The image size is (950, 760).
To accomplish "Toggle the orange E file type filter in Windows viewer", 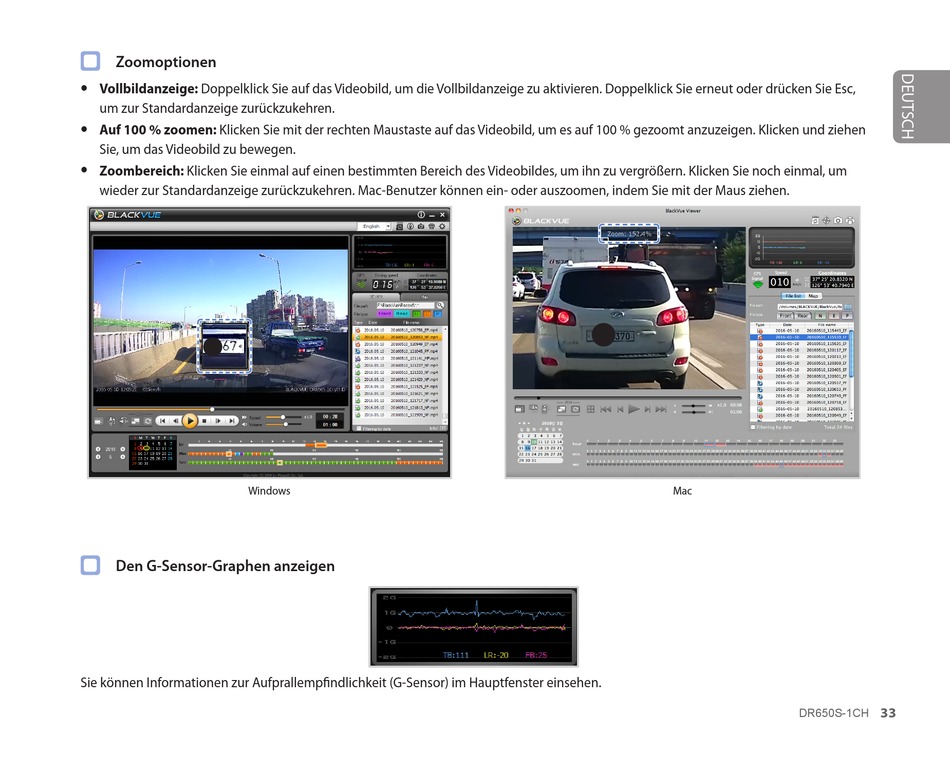I will point(427,313).
